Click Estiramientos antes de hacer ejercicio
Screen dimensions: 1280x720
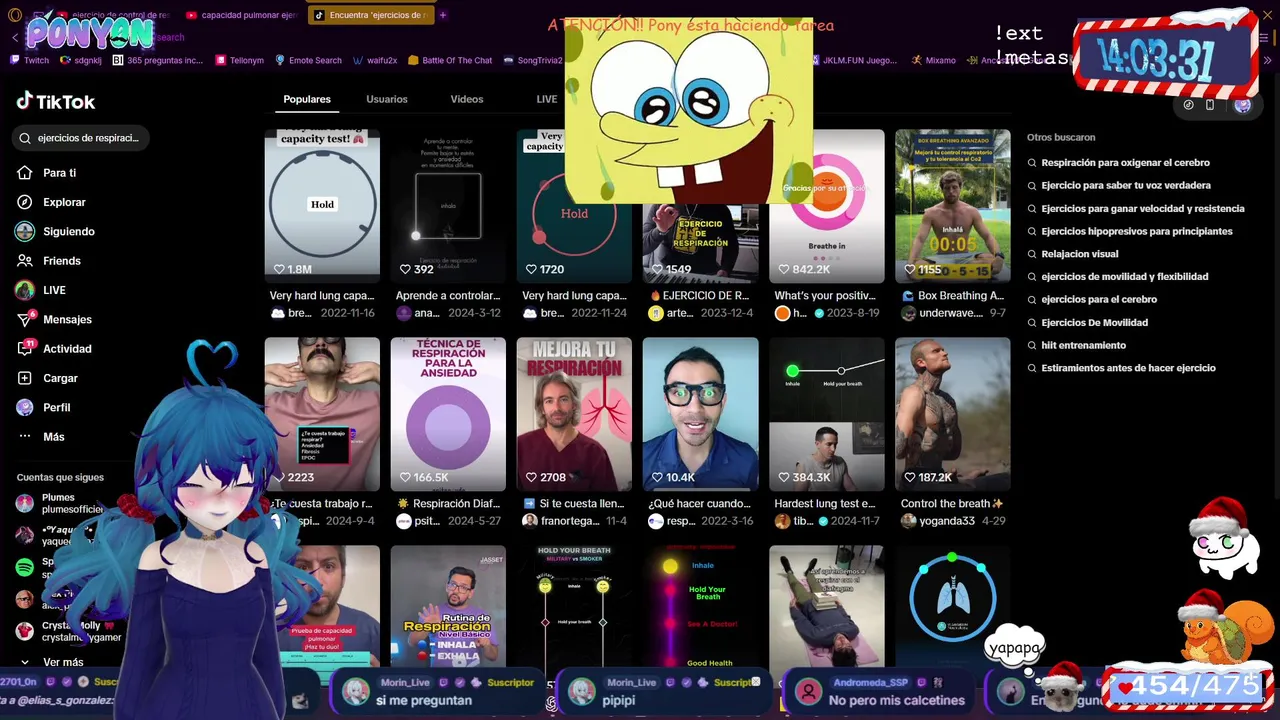(x=1129, y=368)
